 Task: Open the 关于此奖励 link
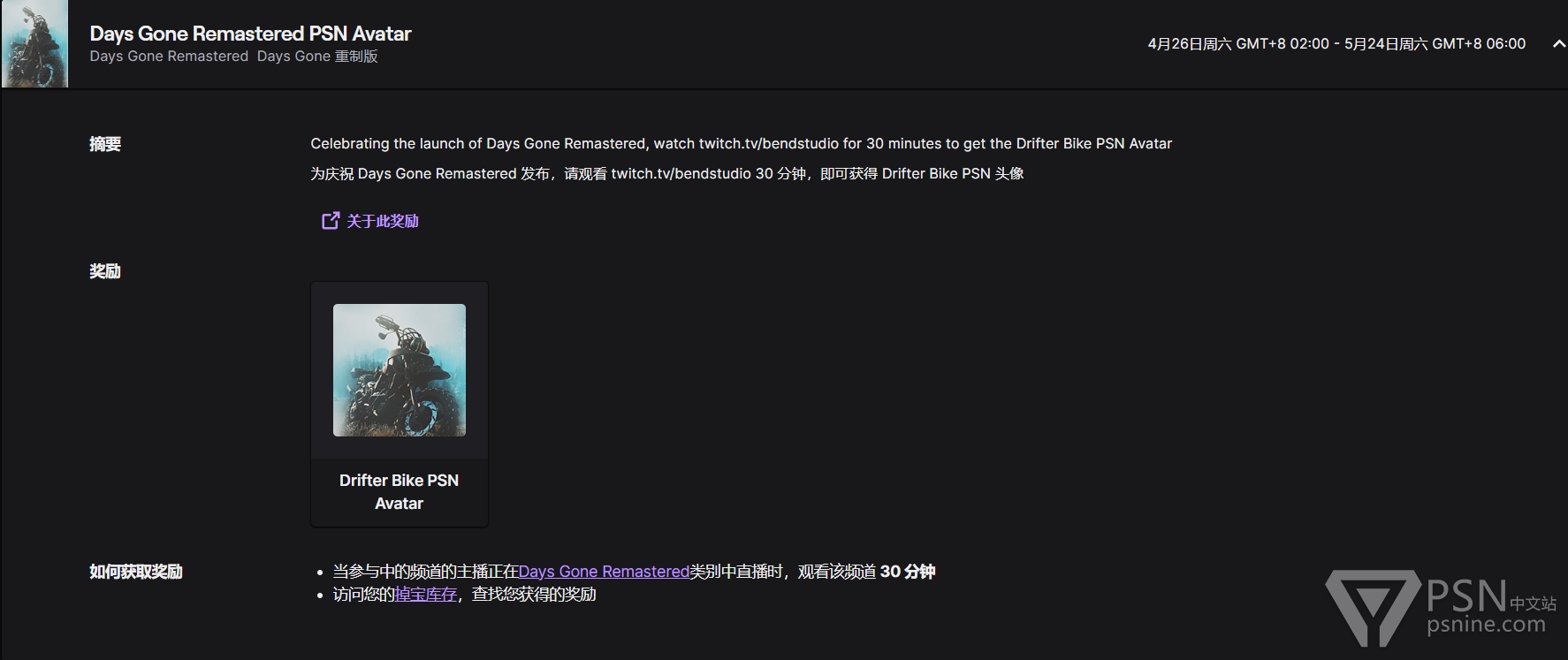coord(382,221)
